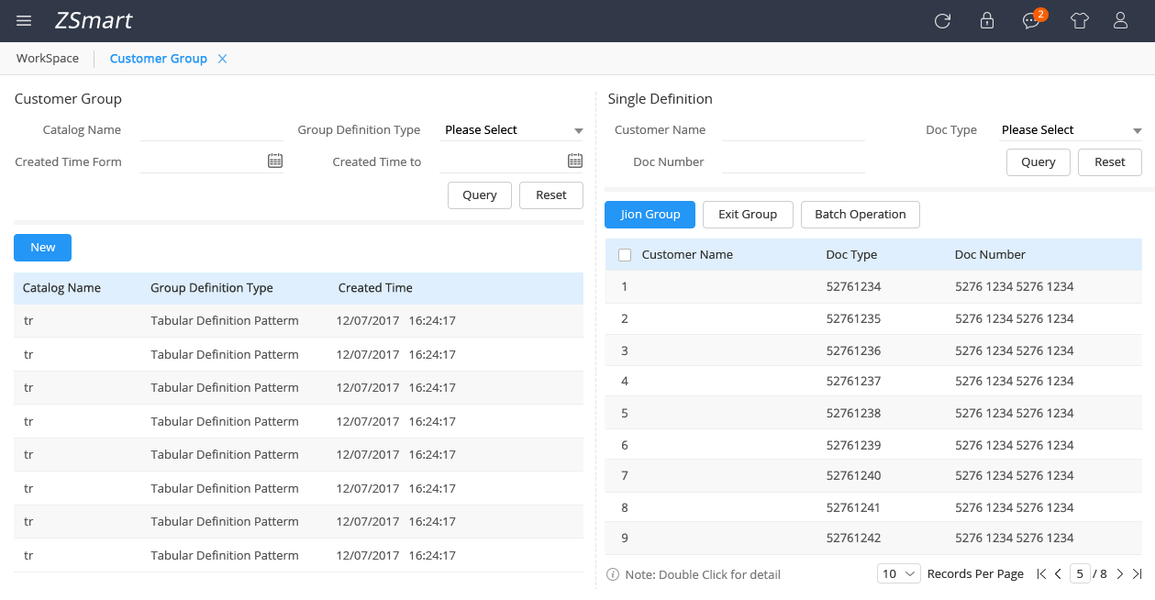1155x600 pixels.
Task: Switch to the WorkSpace tab
Action: pyautogui.click(x=47, y=58)
